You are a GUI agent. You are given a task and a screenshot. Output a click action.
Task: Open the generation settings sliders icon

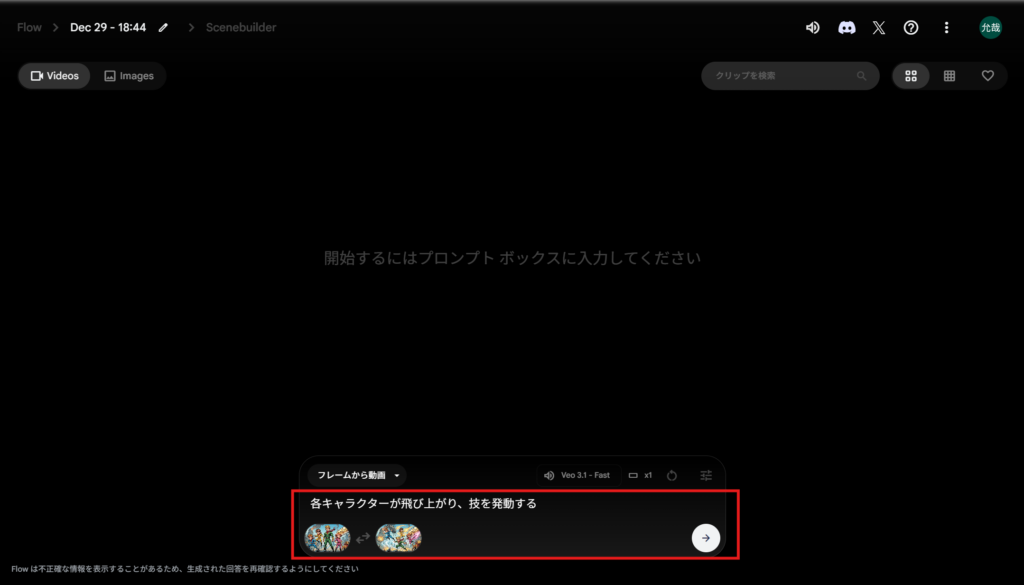pos(706,475)
